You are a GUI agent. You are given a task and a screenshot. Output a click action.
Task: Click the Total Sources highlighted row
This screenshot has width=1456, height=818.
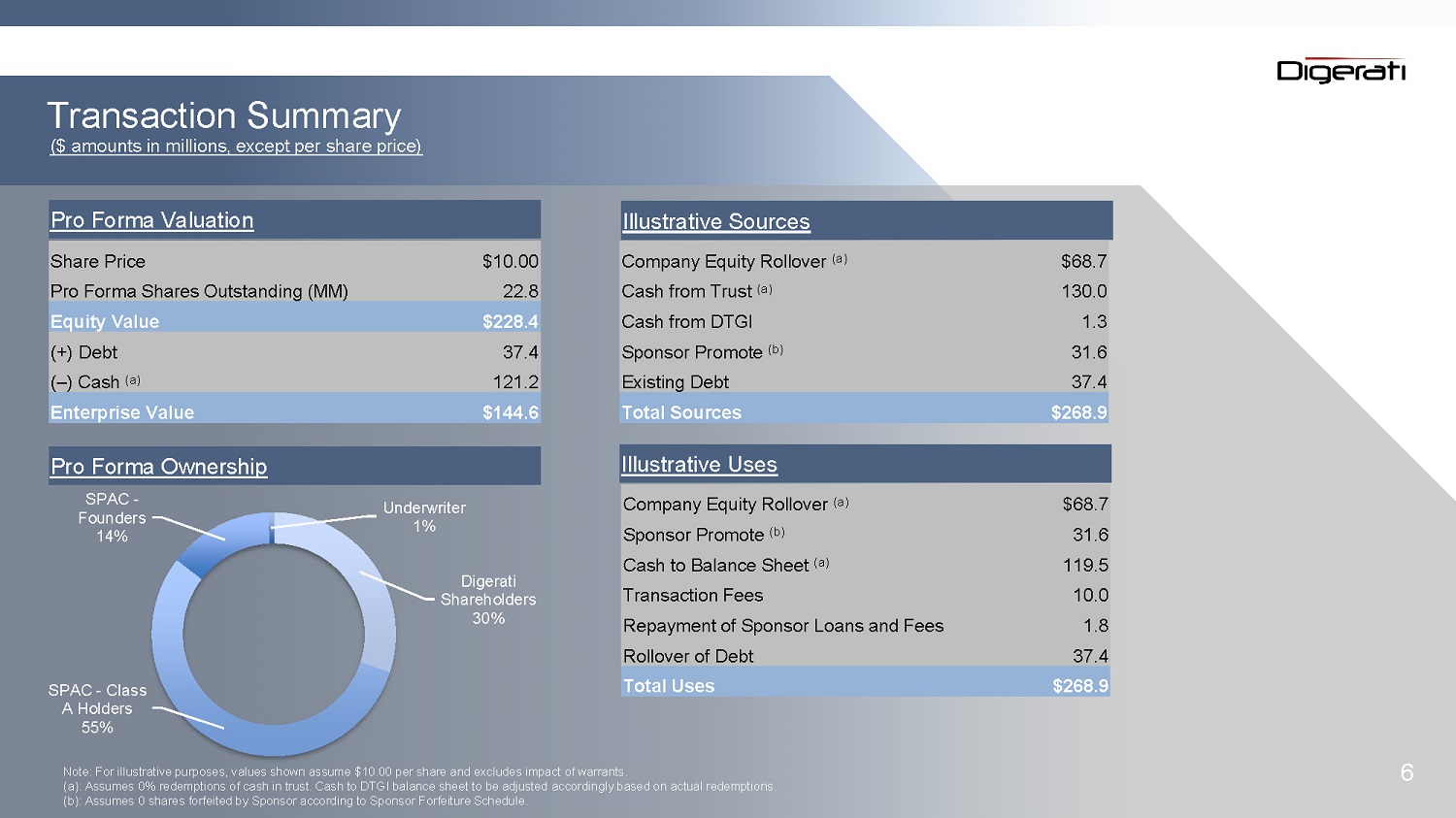click(864, 412)
